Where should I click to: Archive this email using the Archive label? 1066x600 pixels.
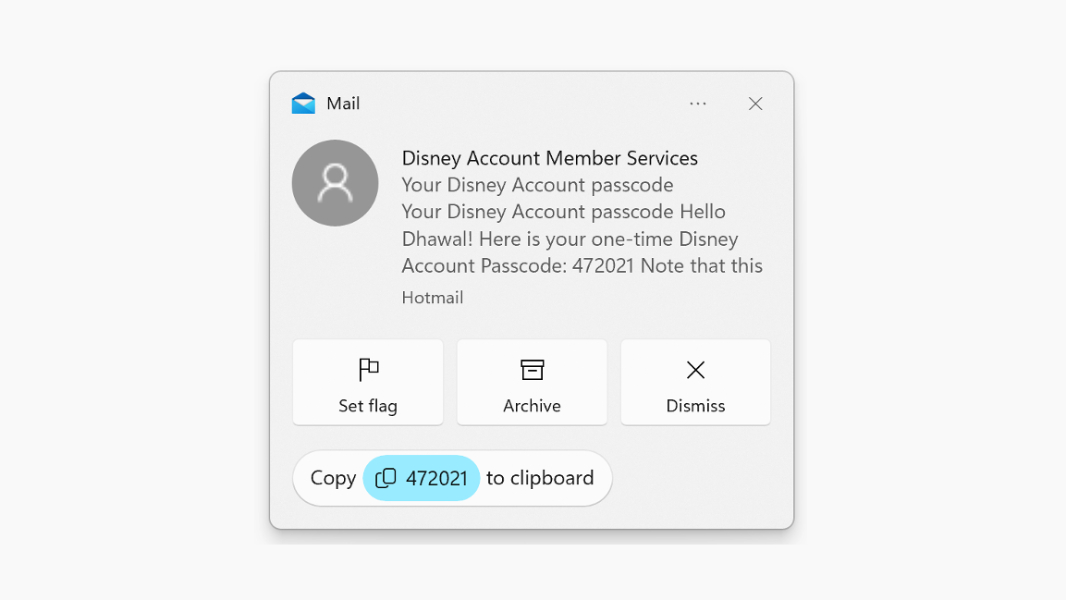(532, 406)
